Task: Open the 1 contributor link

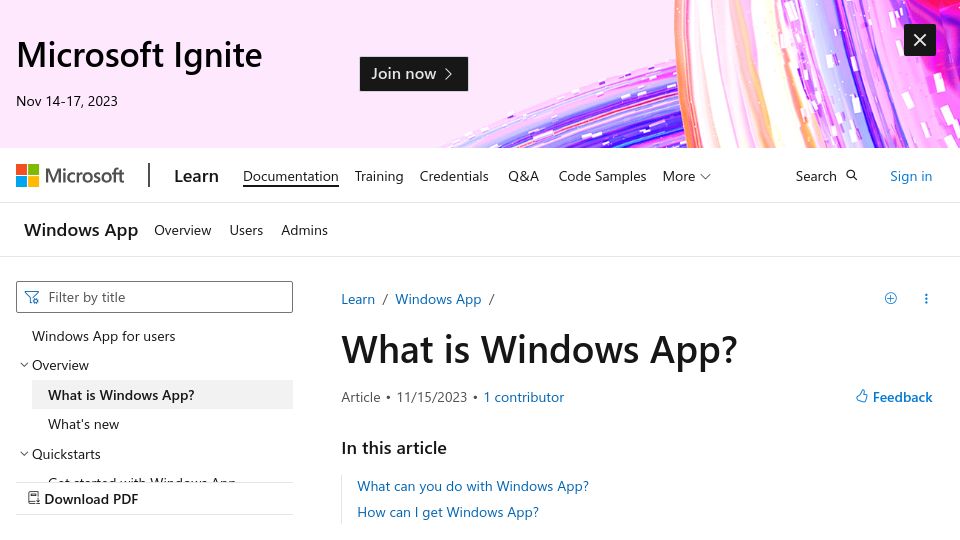Action: [x=523, y=397]
